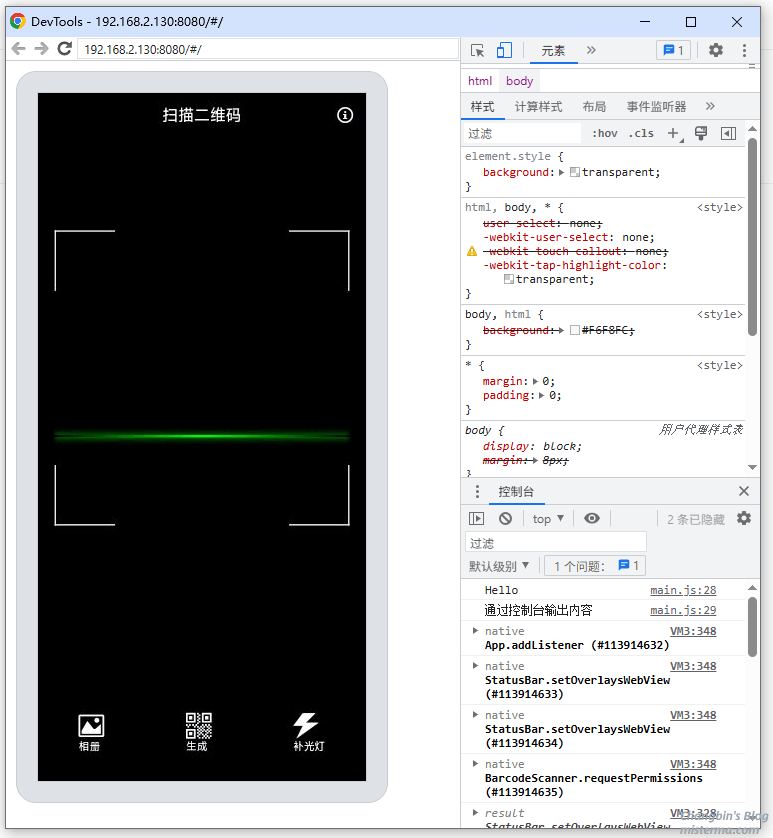The width and height of the screenshot is (773, 838).
Task: Activate the inspect element picker icon
Action: tap(477, 50)
